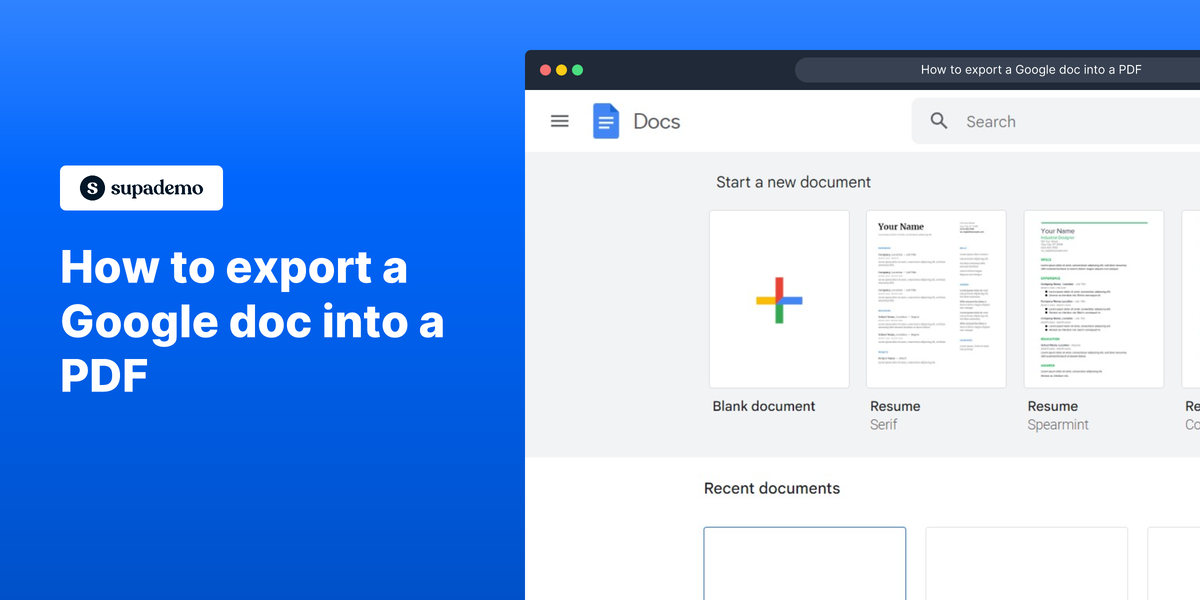Open the main hamburger menu
The height and width of the screenshot is (600, 1200).
pyautogui.click(x=559, y=120)
